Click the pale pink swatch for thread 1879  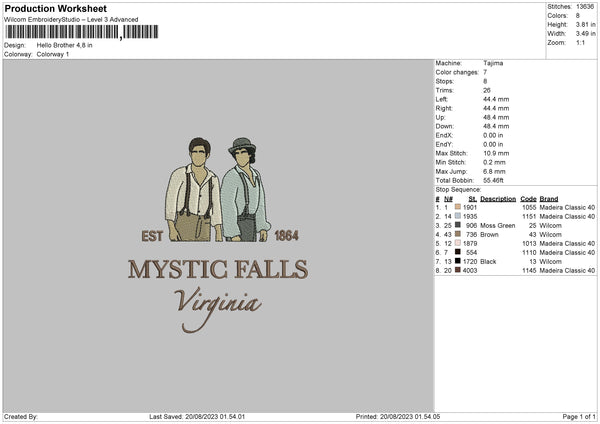(458, 243)
